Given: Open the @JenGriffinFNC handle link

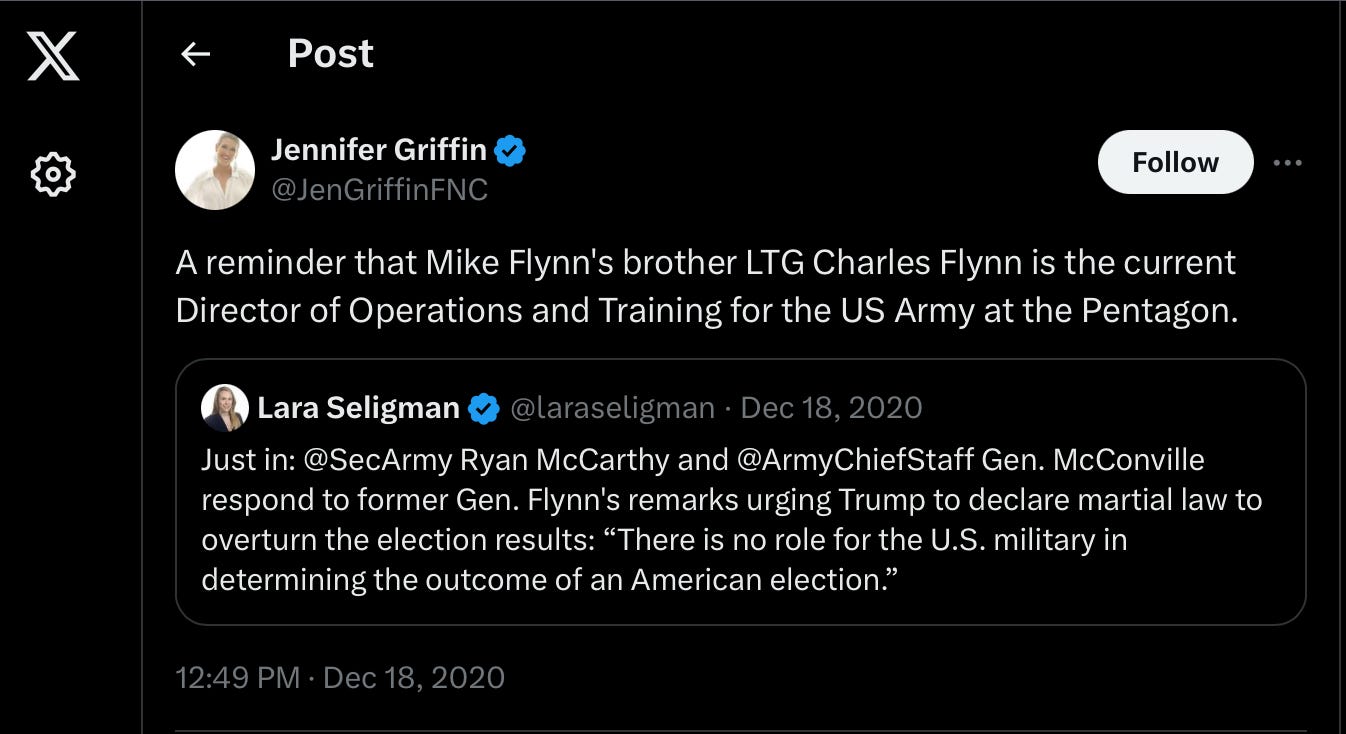Looking at the screenshot, I should (x=379, y=190).
